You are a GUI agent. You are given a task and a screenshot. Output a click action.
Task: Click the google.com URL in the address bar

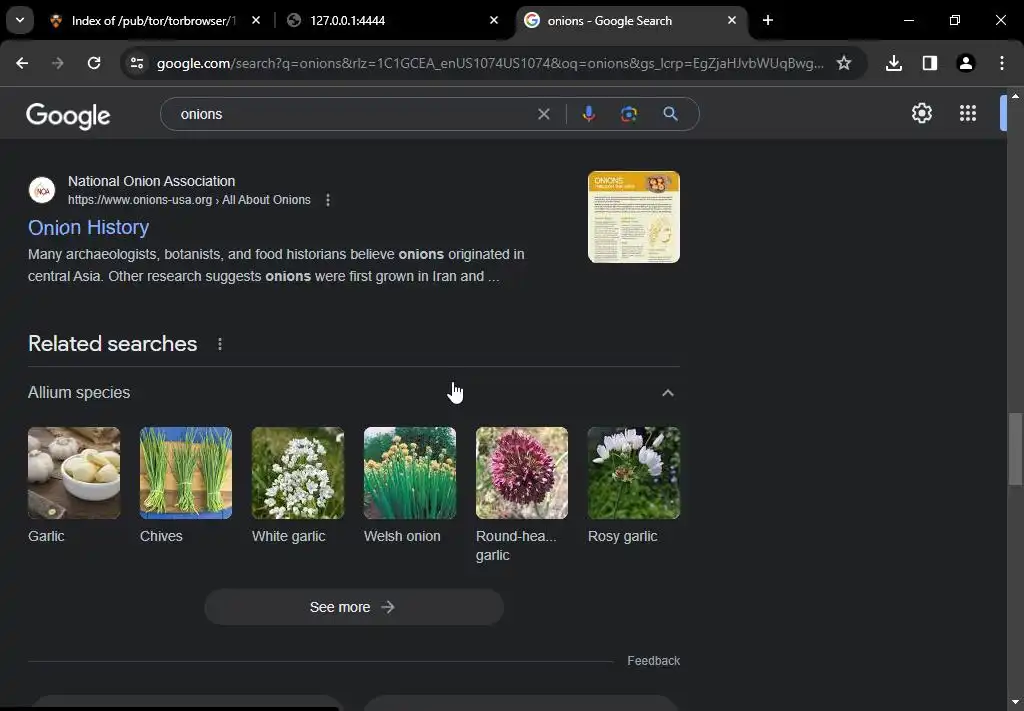point(490,63)
